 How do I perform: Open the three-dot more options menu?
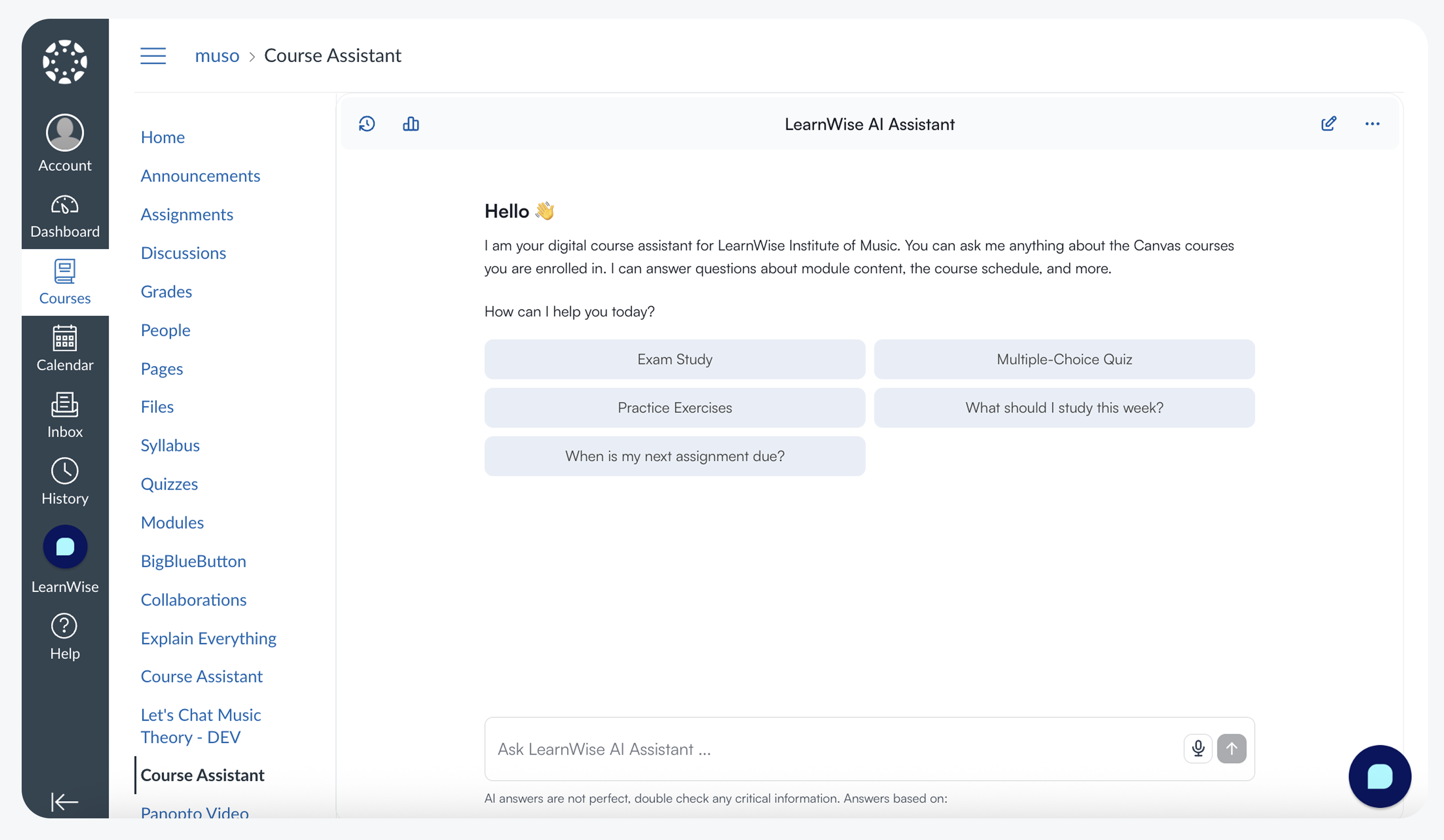(x=1372, y=124)
